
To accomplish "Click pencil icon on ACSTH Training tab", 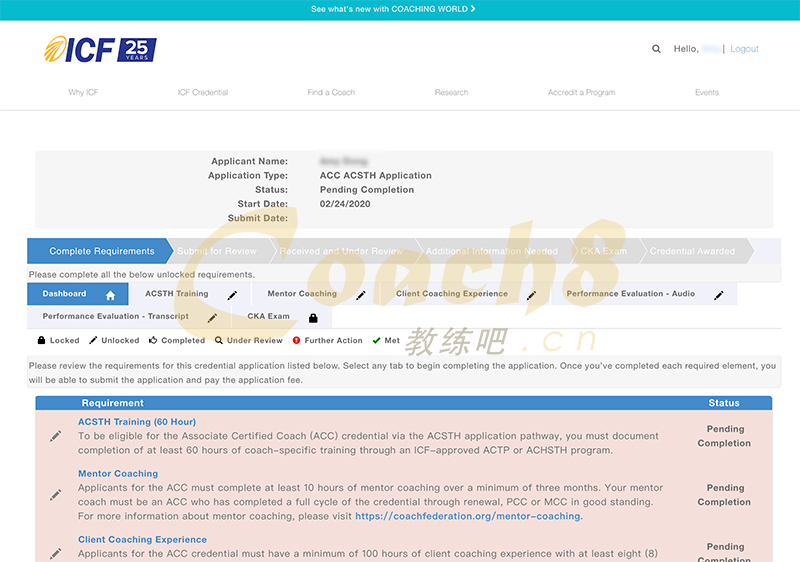I will point(232,295).
